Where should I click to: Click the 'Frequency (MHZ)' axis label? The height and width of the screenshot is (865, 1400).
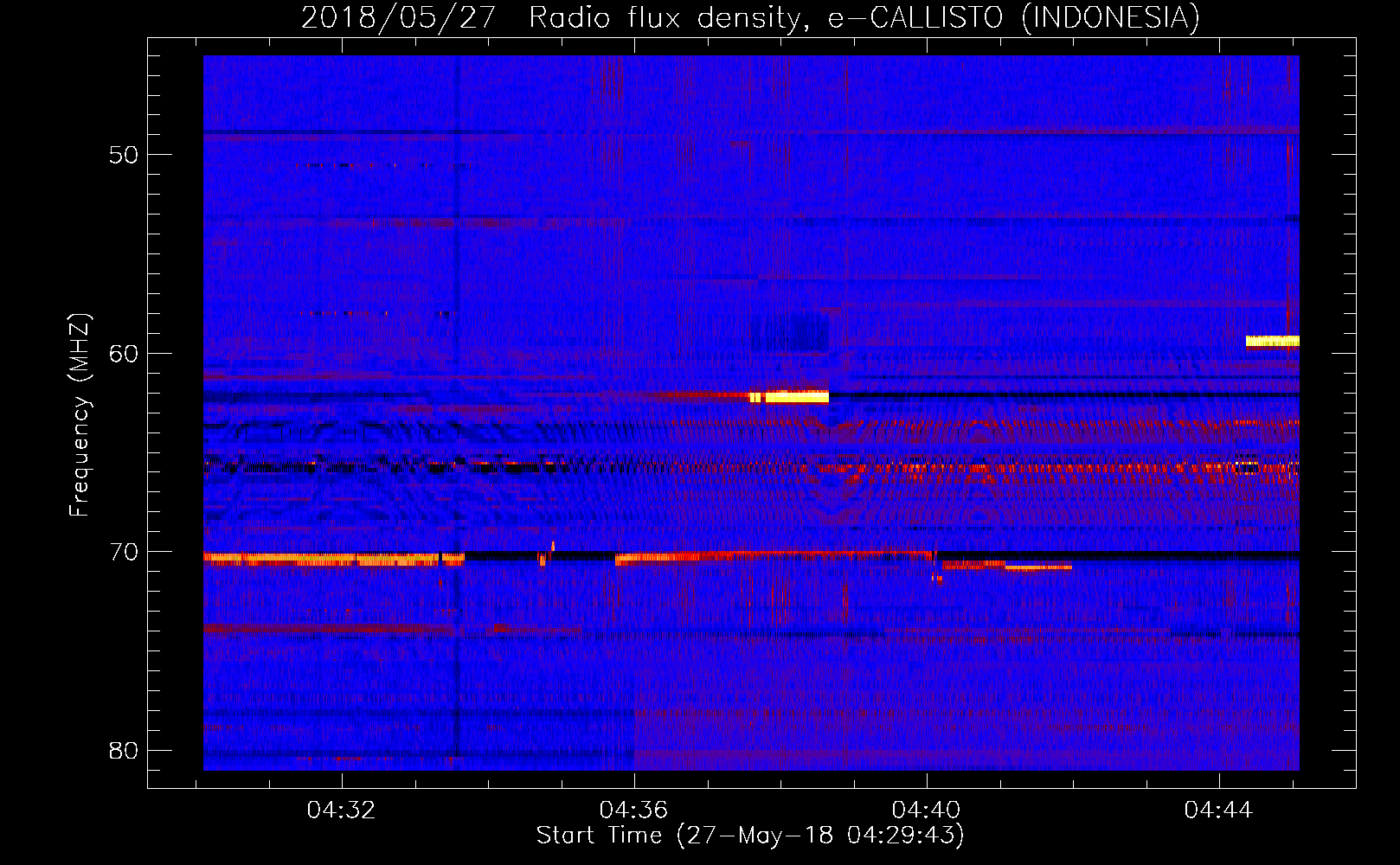80,415
